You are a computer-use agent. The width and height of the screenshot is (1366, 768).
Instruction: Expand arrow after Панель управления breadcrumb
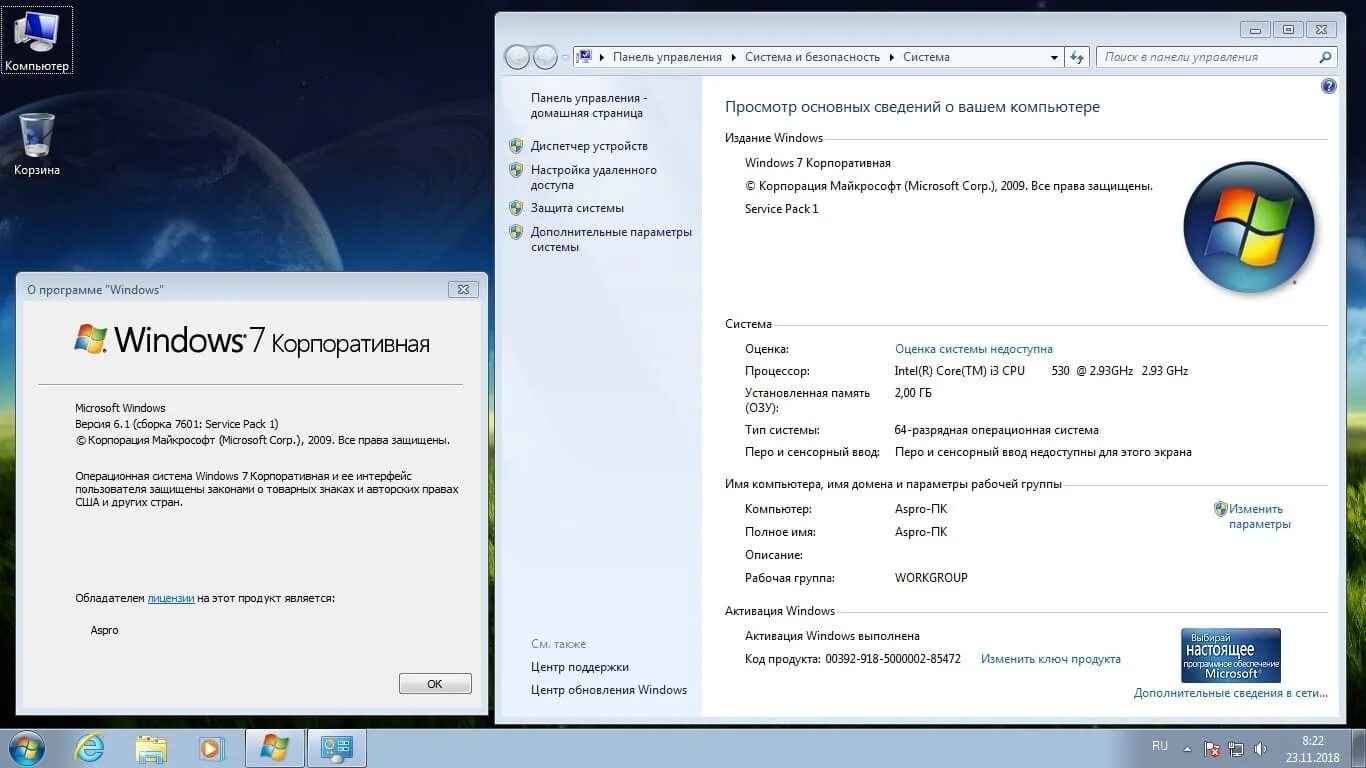[734, 57]
